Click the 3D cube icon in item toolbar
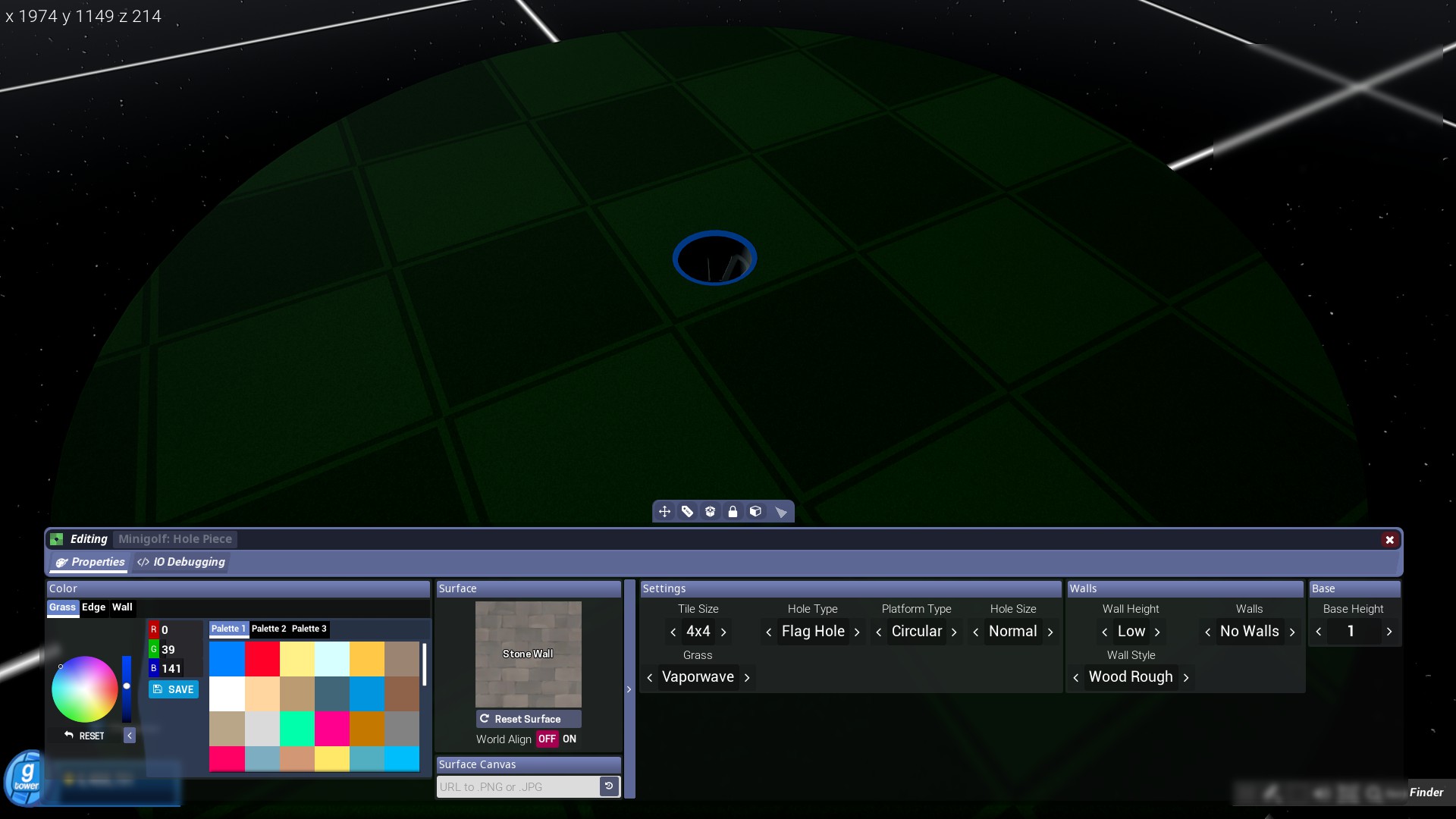1456x819 pixels. click(x=755, y=512)
